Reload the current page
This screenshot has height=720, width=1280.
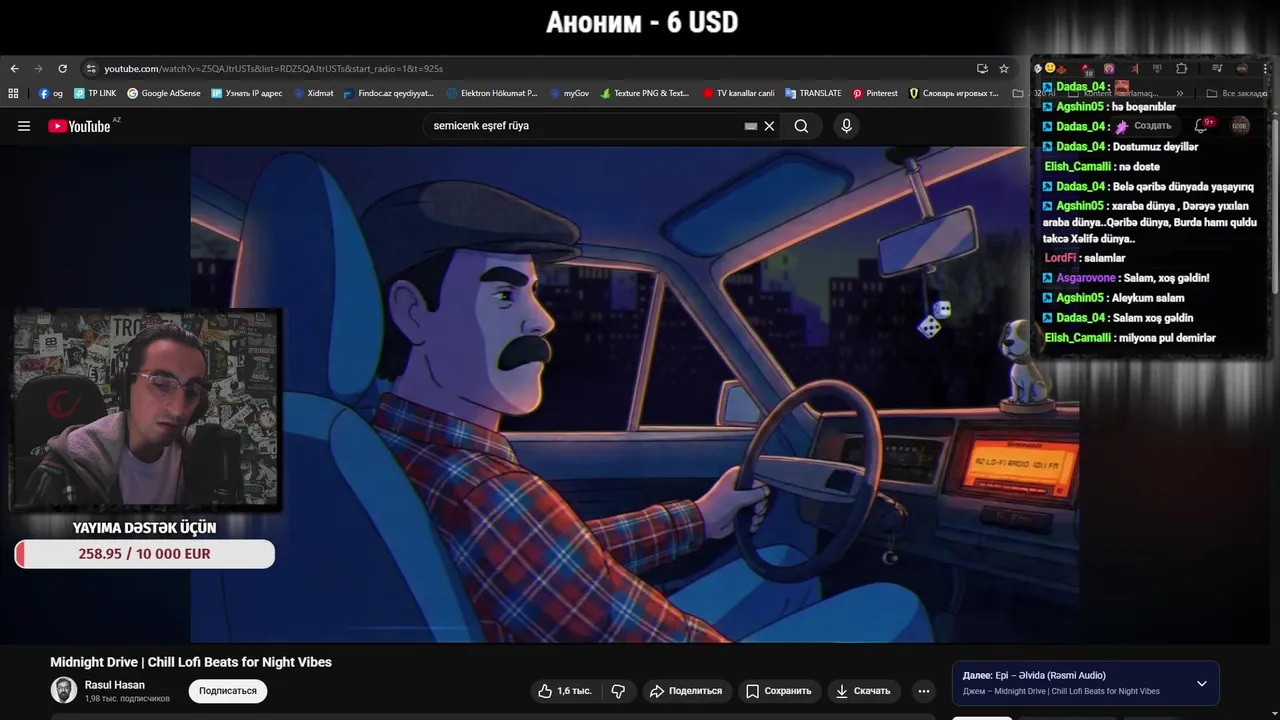click(62, 69)
